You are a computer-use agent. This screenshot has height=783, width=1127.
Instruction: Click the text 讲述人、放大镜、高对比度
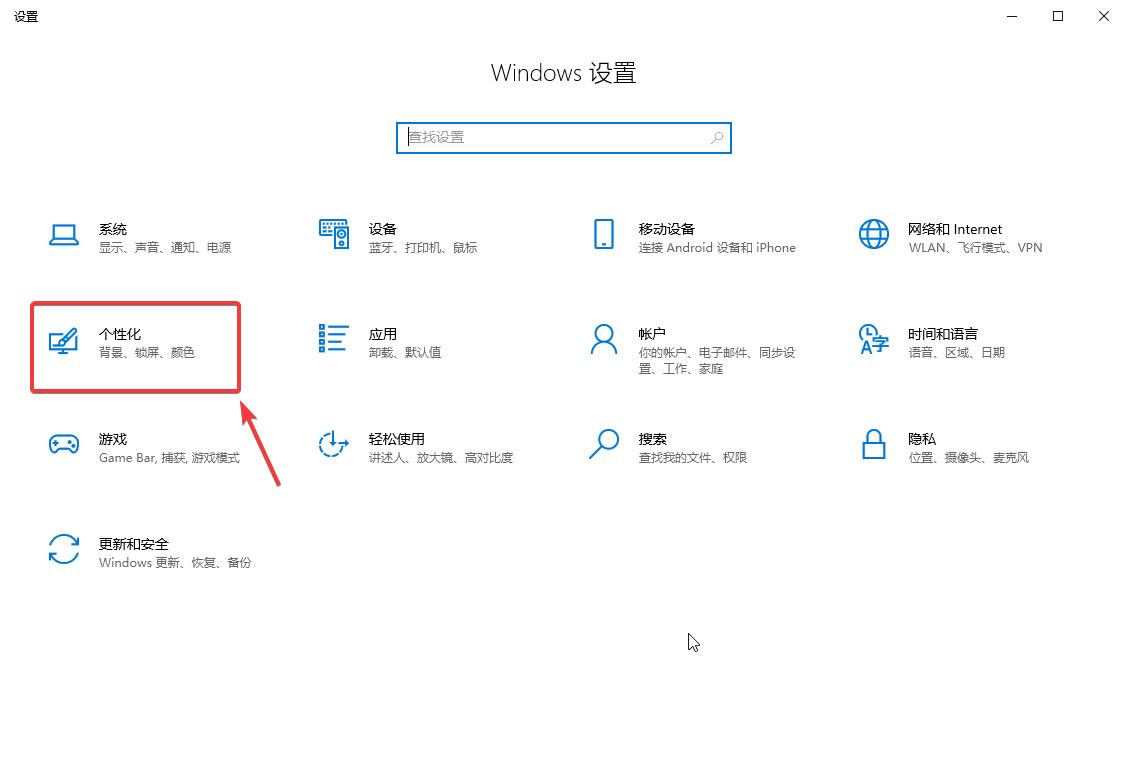point(441,458)
